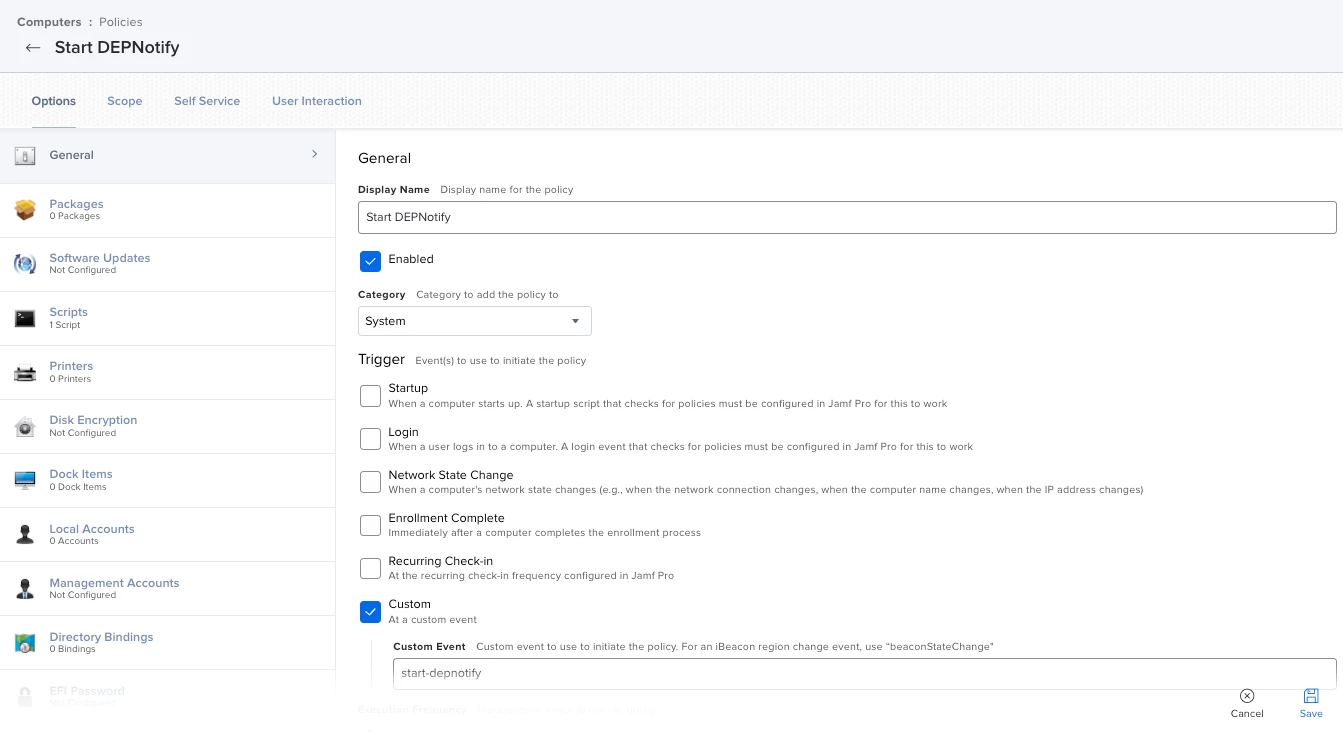
Task: Click the Cancel circle-x icon
Action: point(1247,696)
